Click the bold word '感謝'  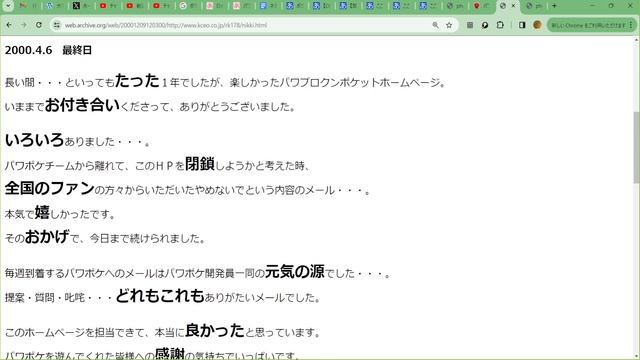coord(170,353)
